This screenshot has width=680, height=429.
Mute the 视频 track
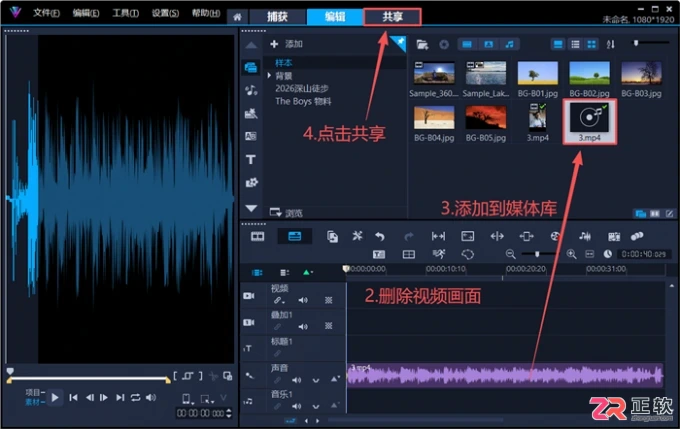[303, 300]
